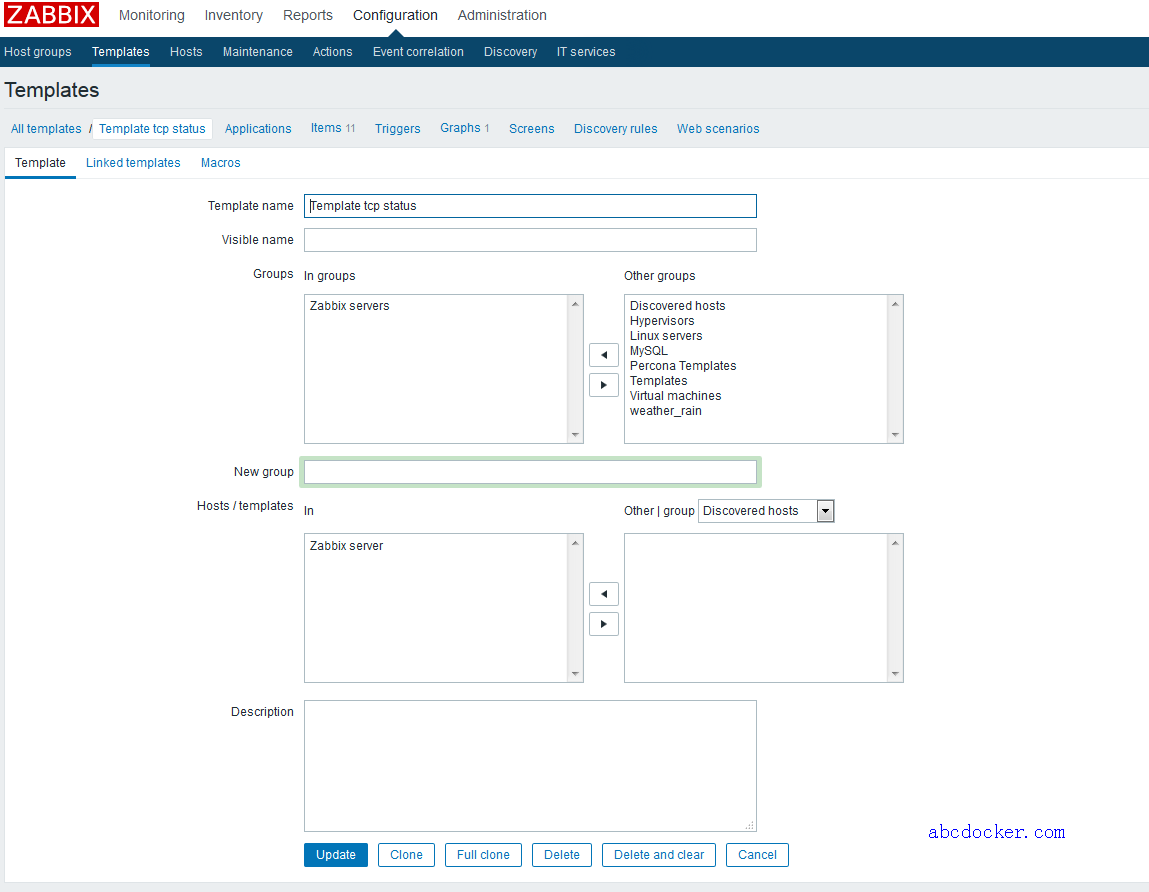Click left arrow in Hosts / templates section
This screenshot has height=892, width=1149.
(603, 594)
